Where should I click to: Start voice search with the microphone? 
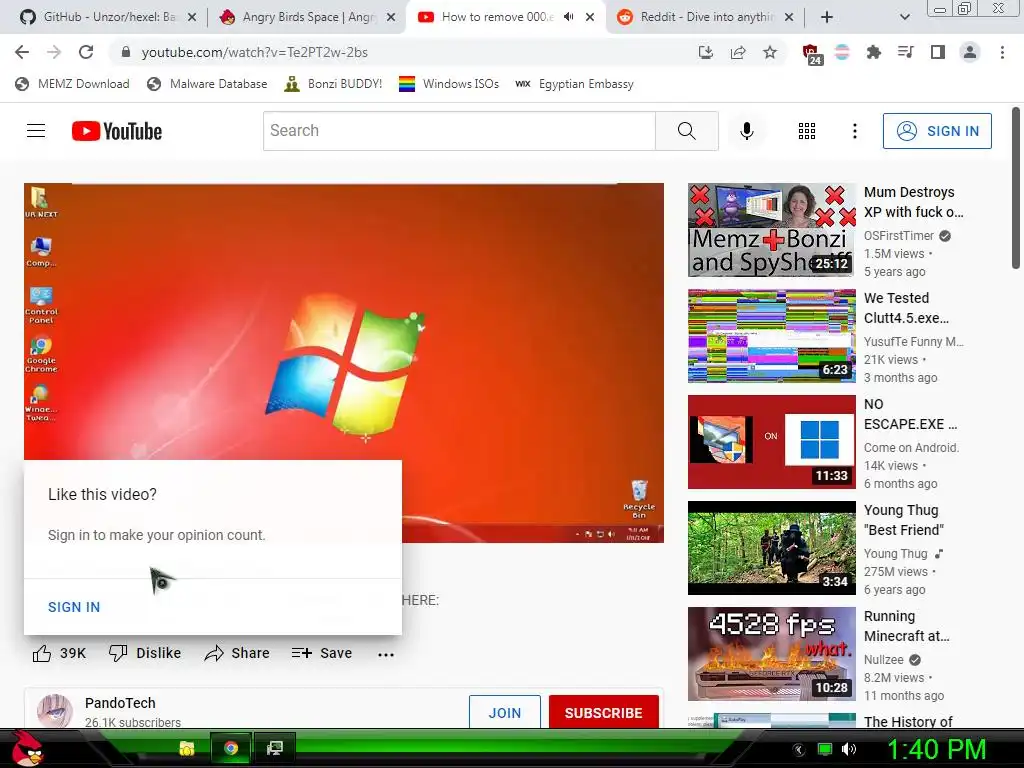point(746,131)
